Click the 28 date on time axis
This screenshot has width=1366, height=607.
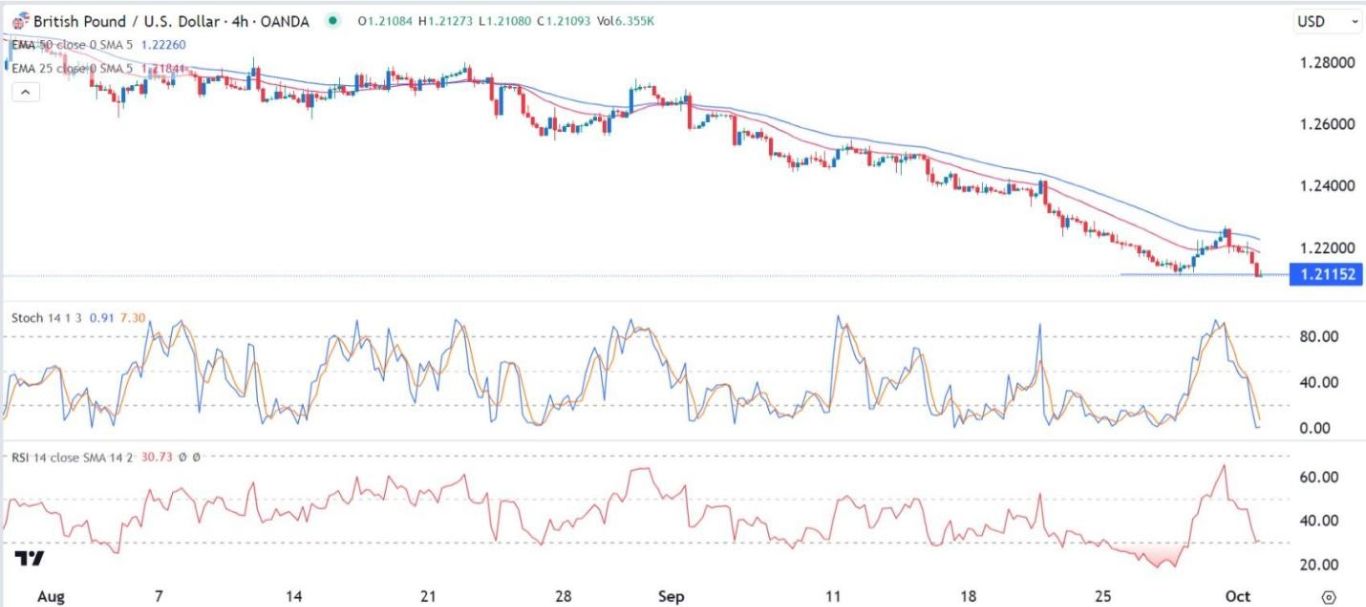click(563, 597)
